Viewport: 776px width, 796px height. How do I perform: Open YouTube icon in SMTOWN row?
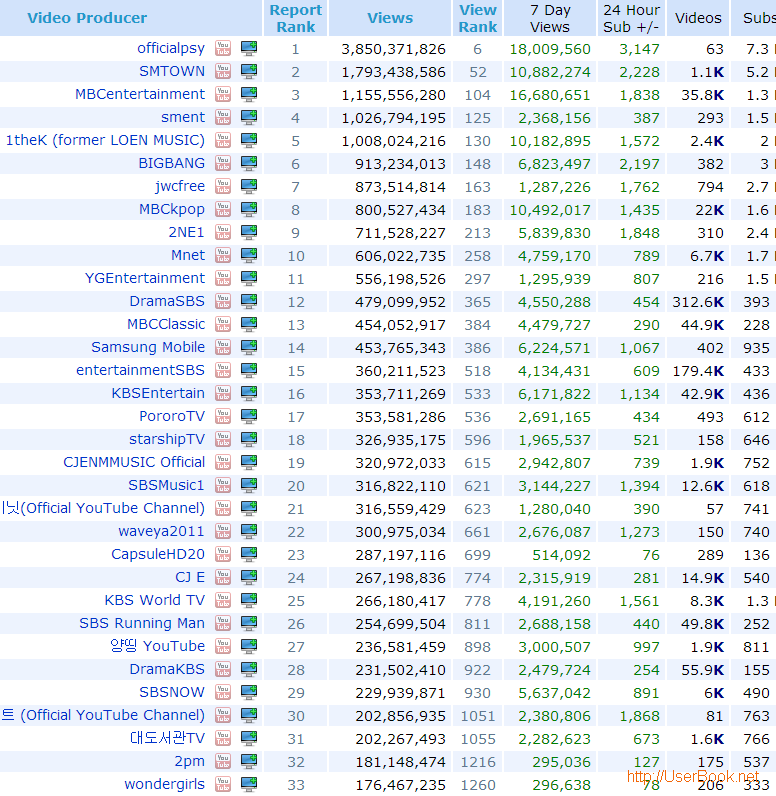223,71
